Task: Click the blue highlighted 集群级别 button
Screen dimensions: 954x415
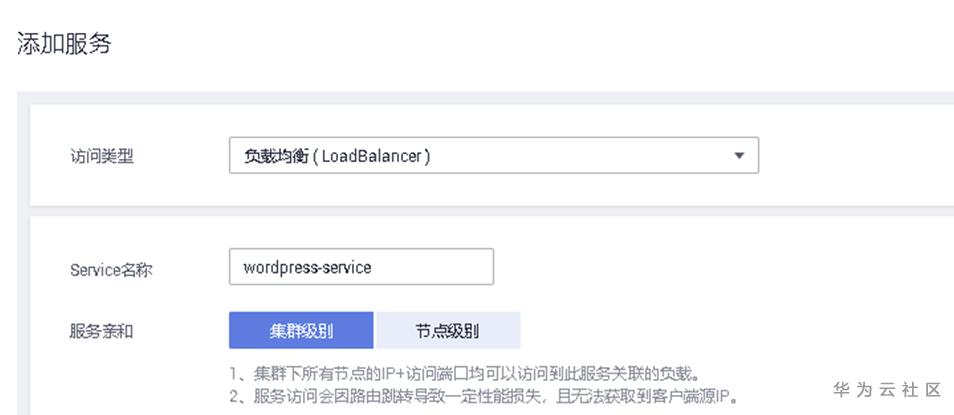Action: [x=301, y=330]
